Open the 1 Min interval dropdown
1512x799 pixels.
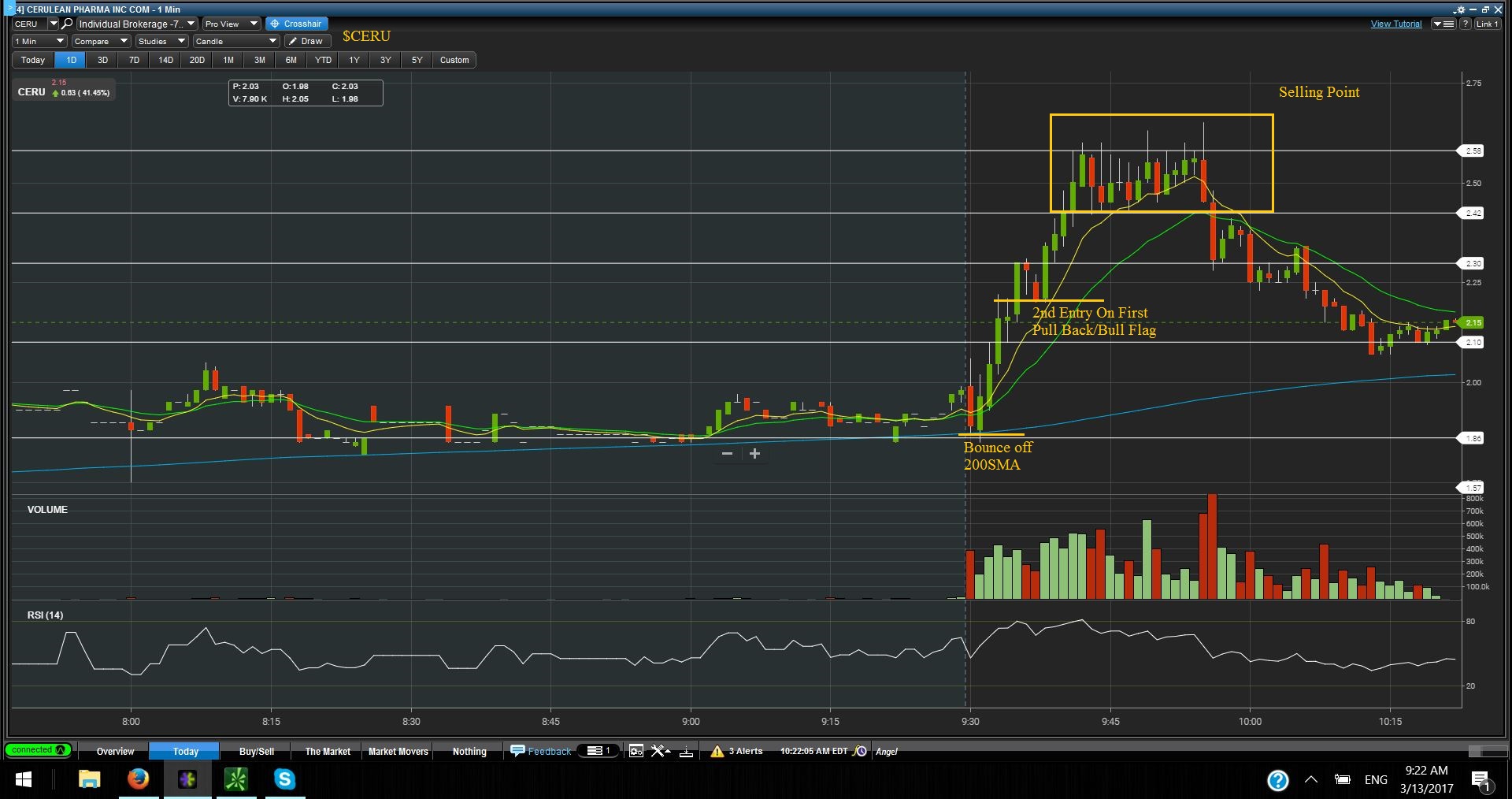(x=39, y=41)
